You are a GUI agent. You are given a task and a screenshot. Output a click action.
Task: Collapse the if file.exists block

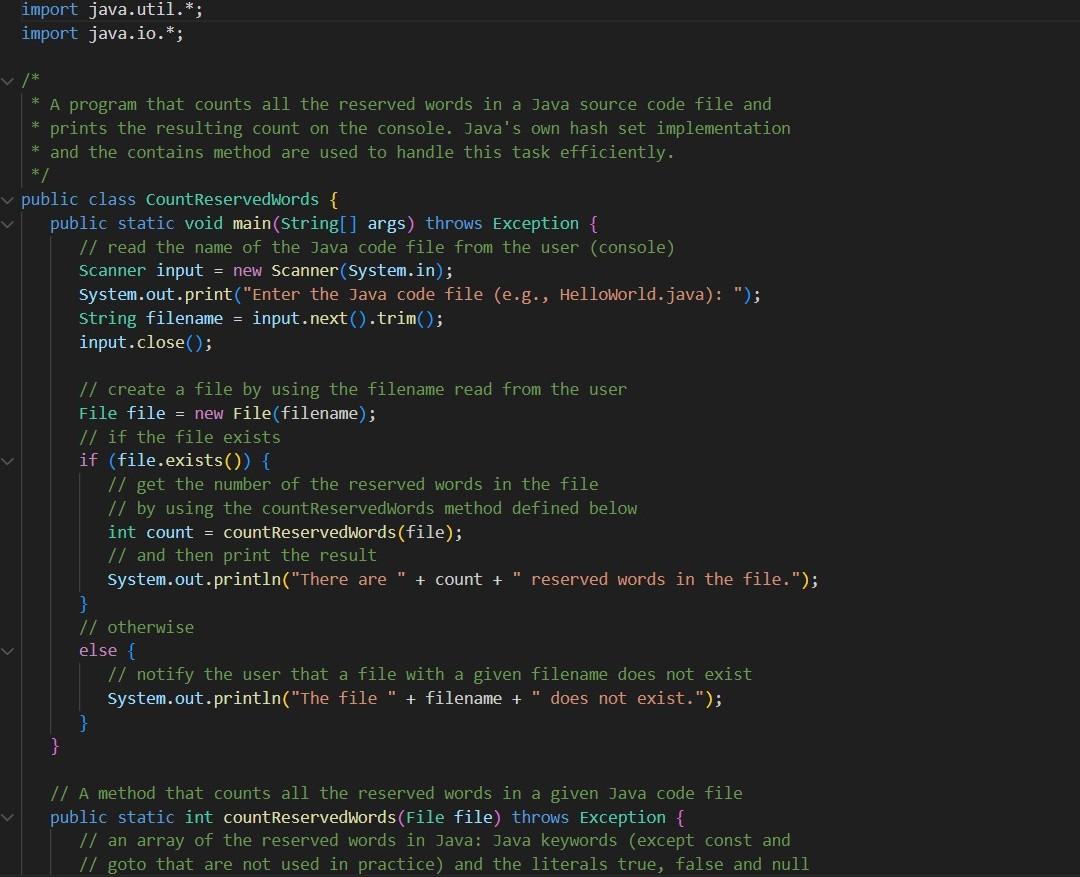(x=8, y=460)
